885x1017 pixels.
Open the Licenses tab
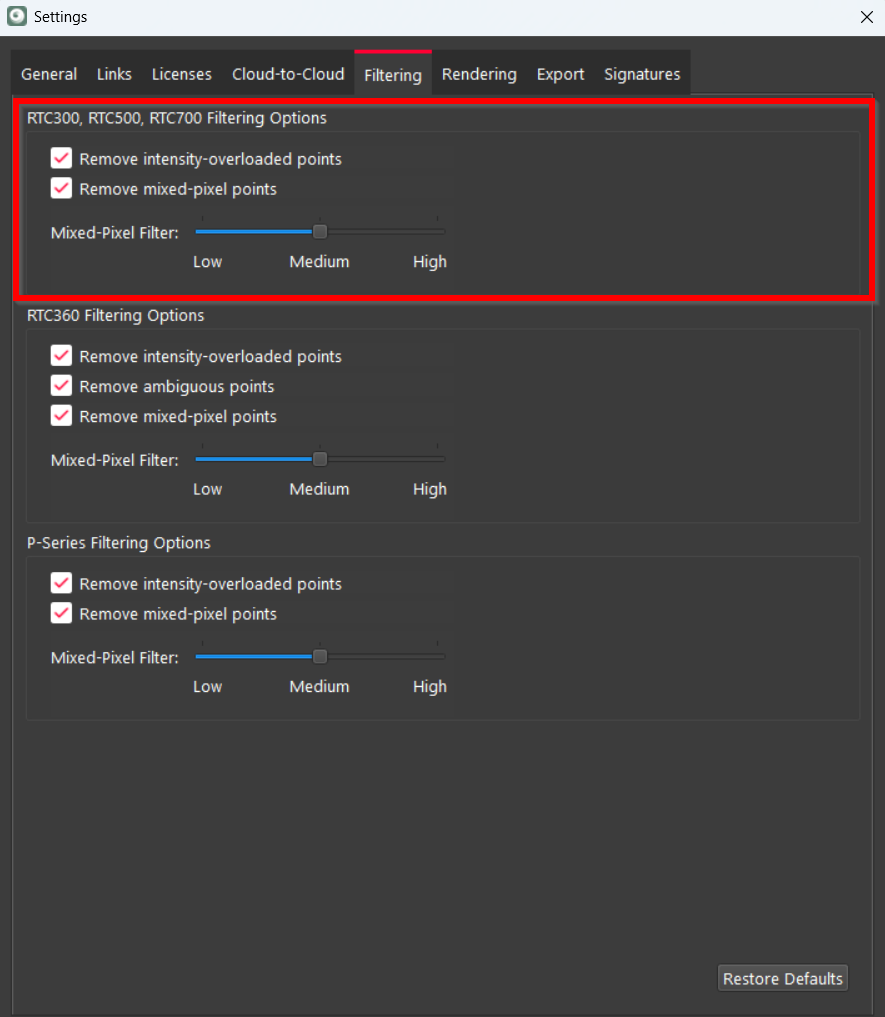tap(182, 74)
